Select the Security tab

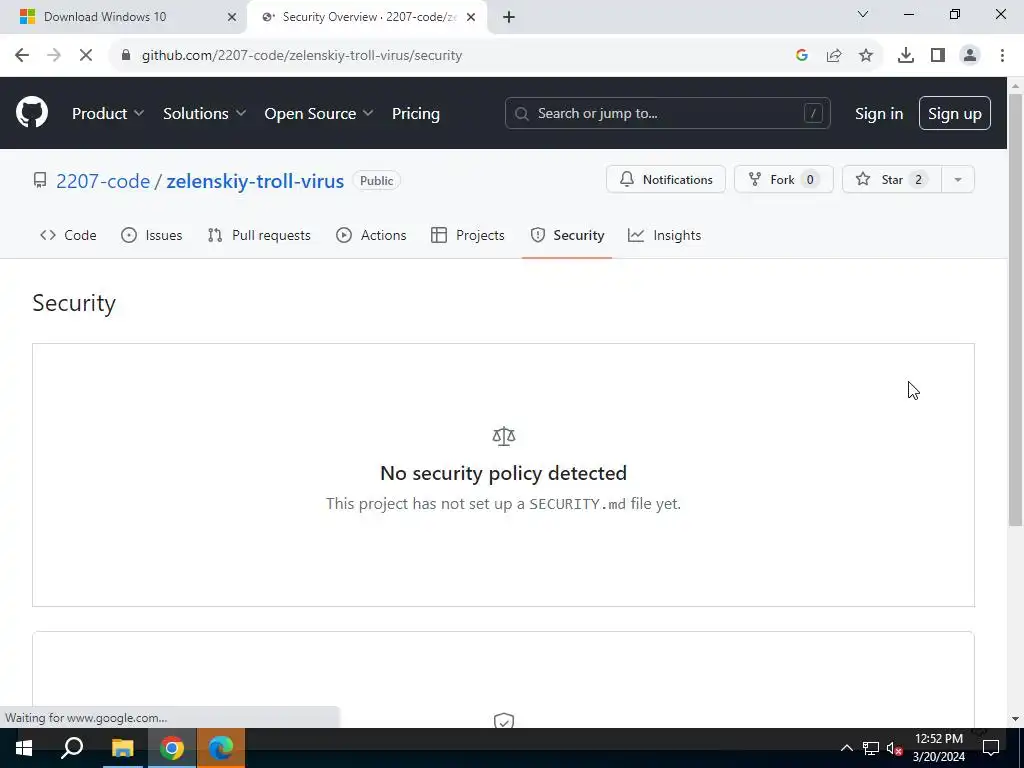tap(567, 235)
